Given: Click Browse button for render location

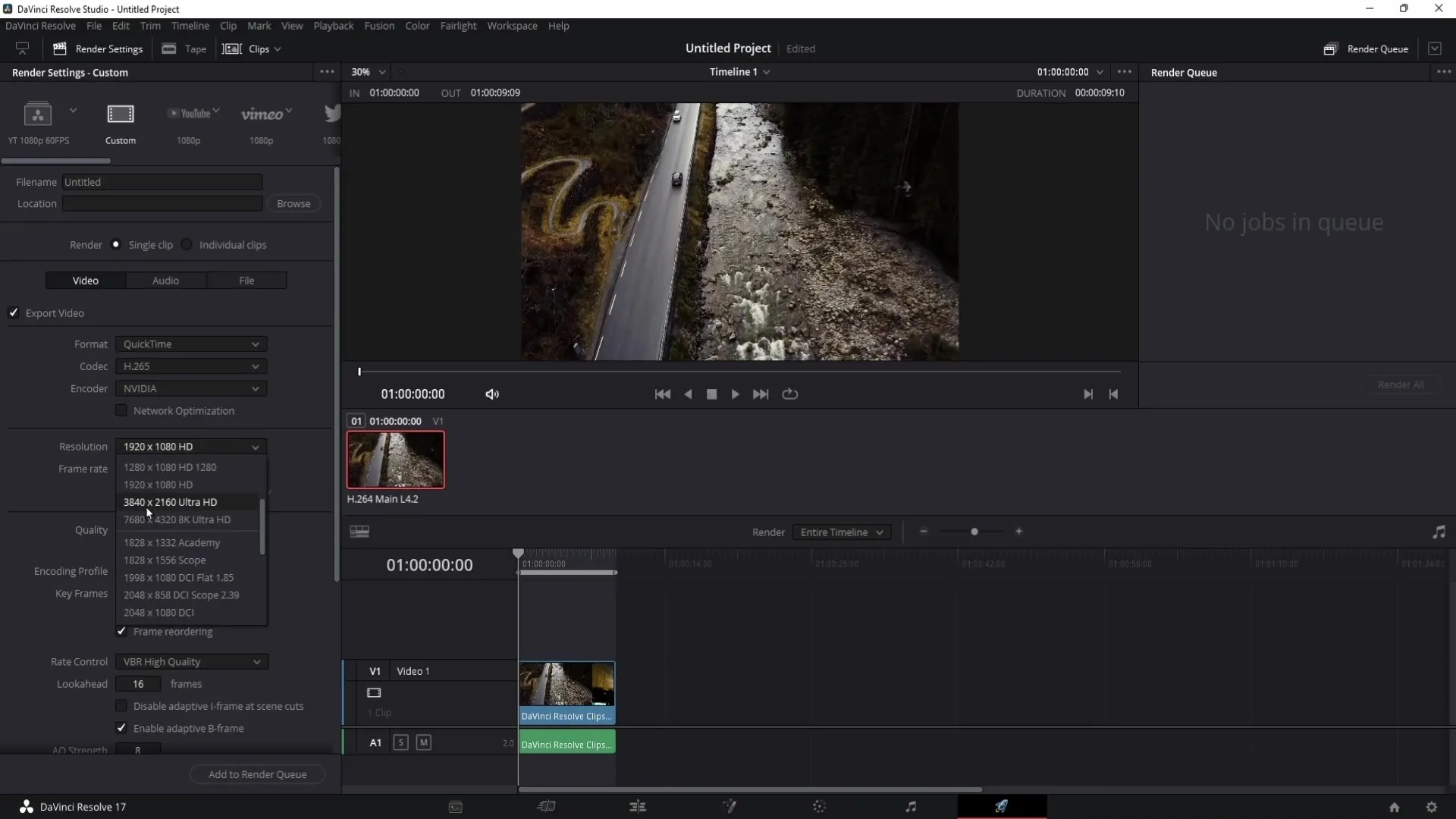Looking at the screenshot, I should point(293,203).
